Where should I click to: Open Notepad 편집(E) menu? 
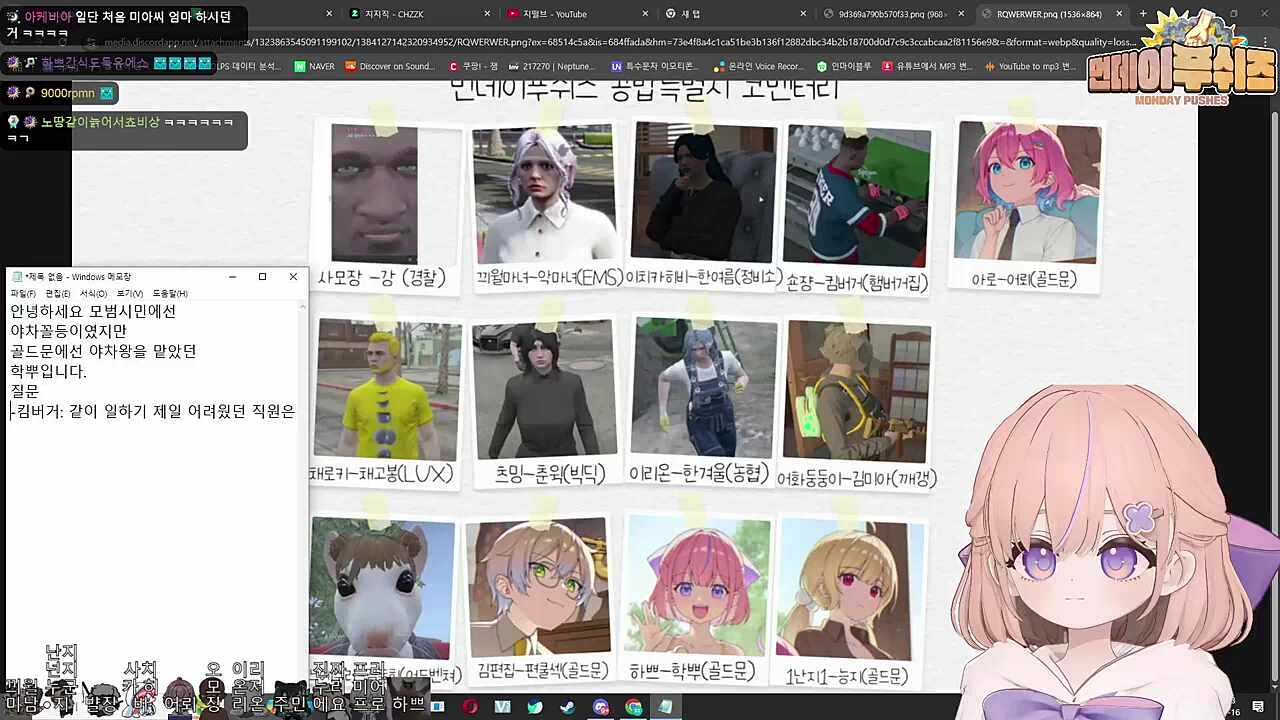click(x=58, y=294)
